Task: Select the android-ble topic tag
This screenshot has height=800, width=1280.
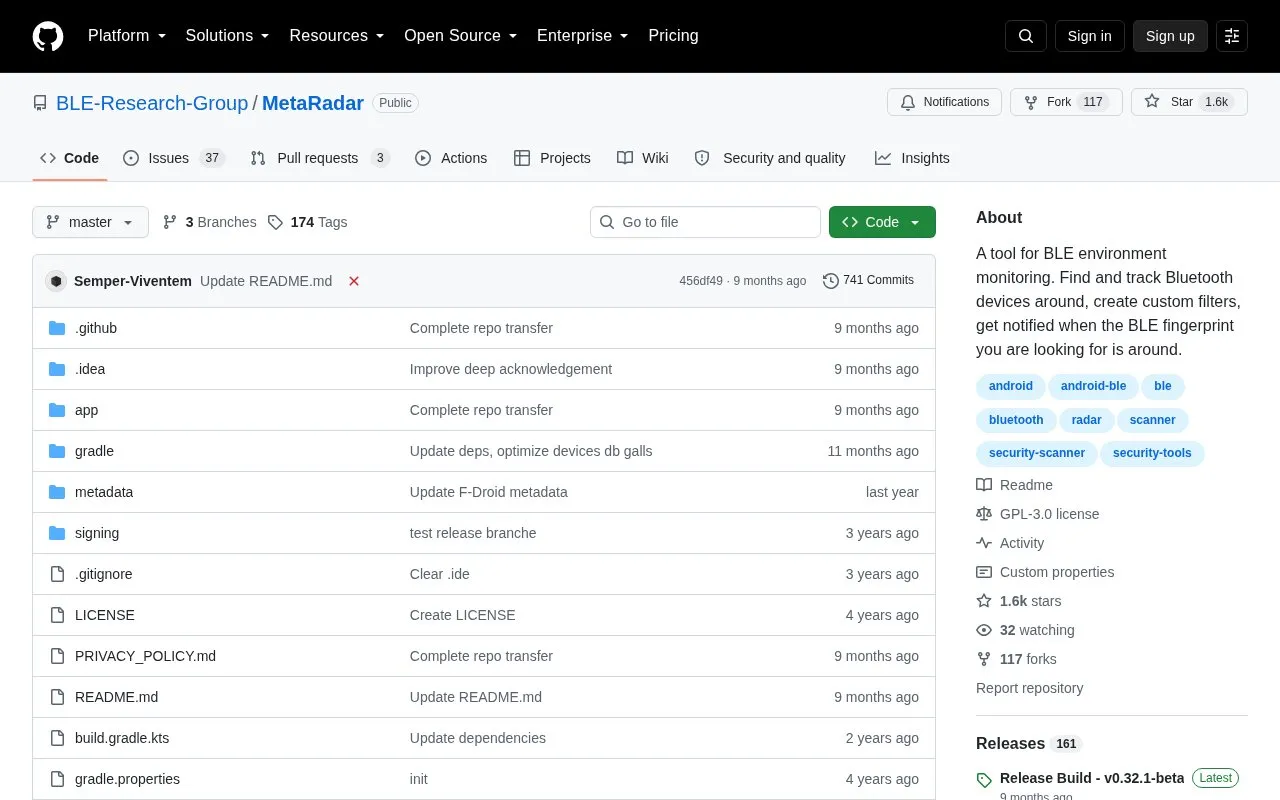Action: [1093, 386]
